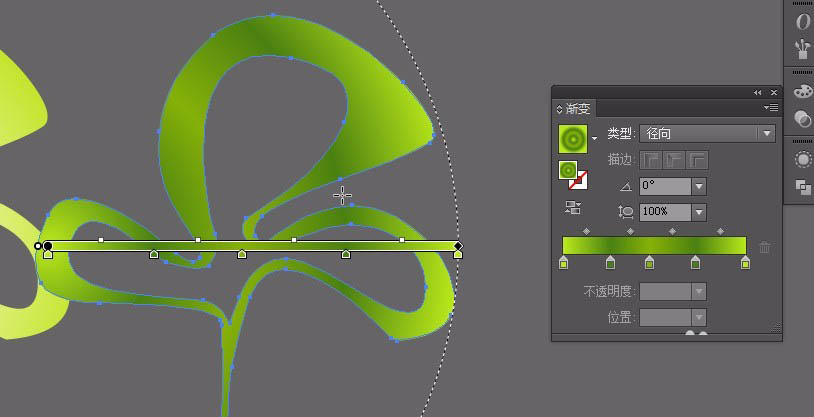Select first midpoint square on canvas annotator
Screen dimensions: 814x417
coord(101,240)
